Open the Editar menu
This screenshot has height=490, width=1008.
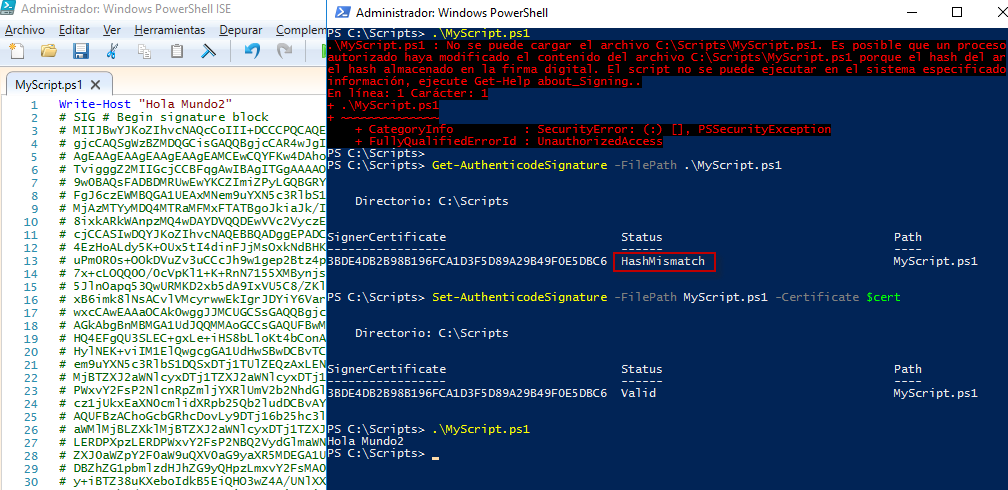[x=74, y=30]
